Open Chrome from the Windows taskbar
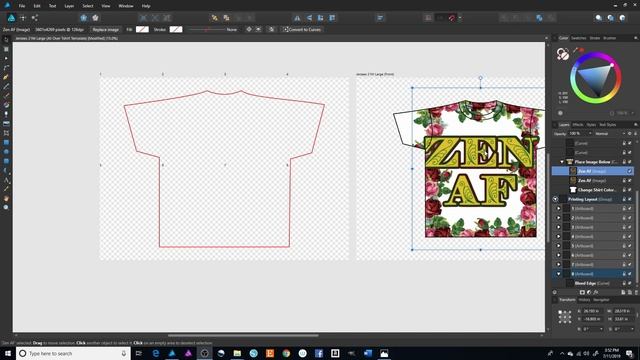The width and height of the screenshot is (640, 360). tap(286, 353)
